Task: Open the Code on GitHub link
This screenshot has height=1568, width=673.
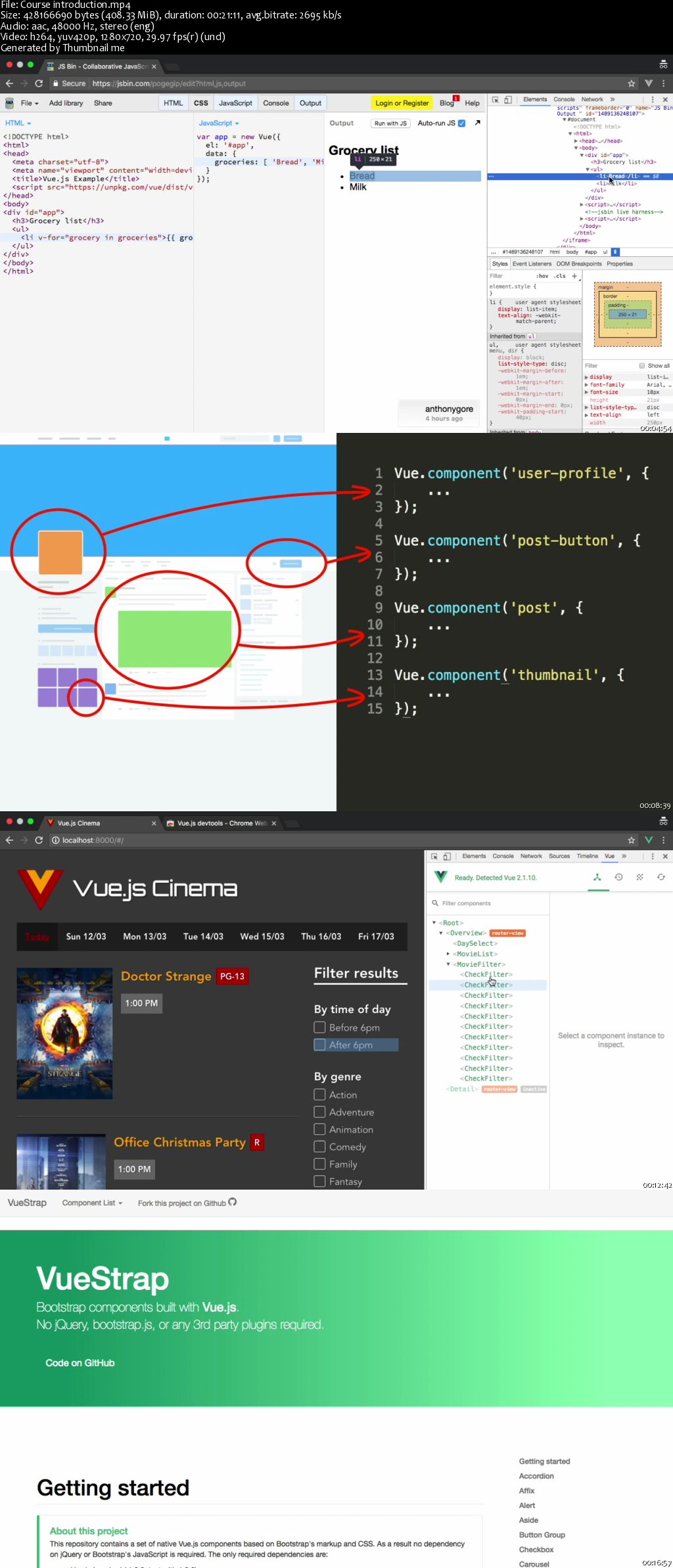Action: 80,1363
